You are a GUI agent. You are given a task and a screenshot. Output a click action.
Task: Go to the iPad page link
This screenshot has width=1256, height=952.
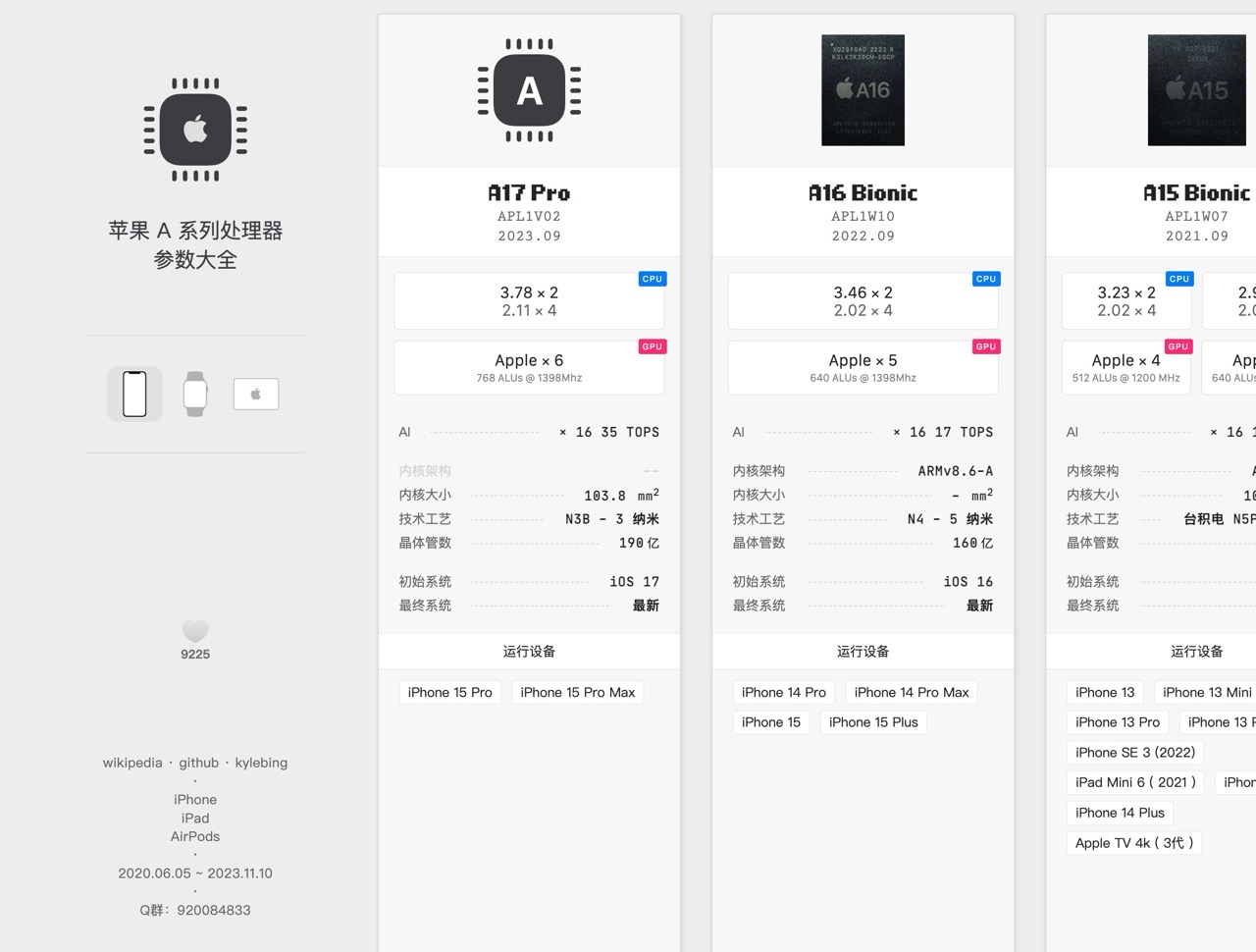click(x=195, y=819)
